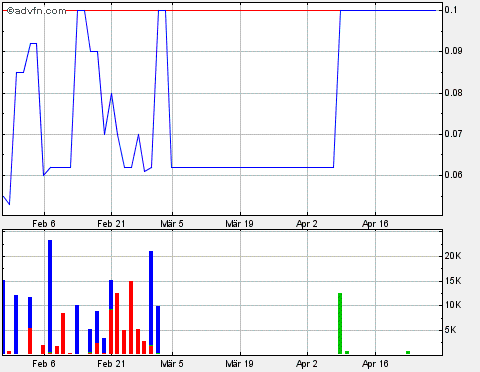Click Feb 6 label under volume chart
The height and width of the screenshot is (372, 480).
point(44,364)
